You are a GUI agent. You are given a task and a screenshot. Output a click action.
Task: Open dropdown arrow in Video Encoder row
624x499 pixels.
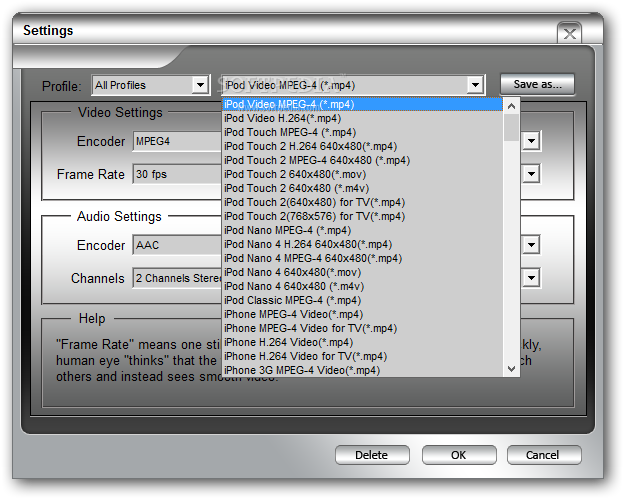[x=531, y=141]
